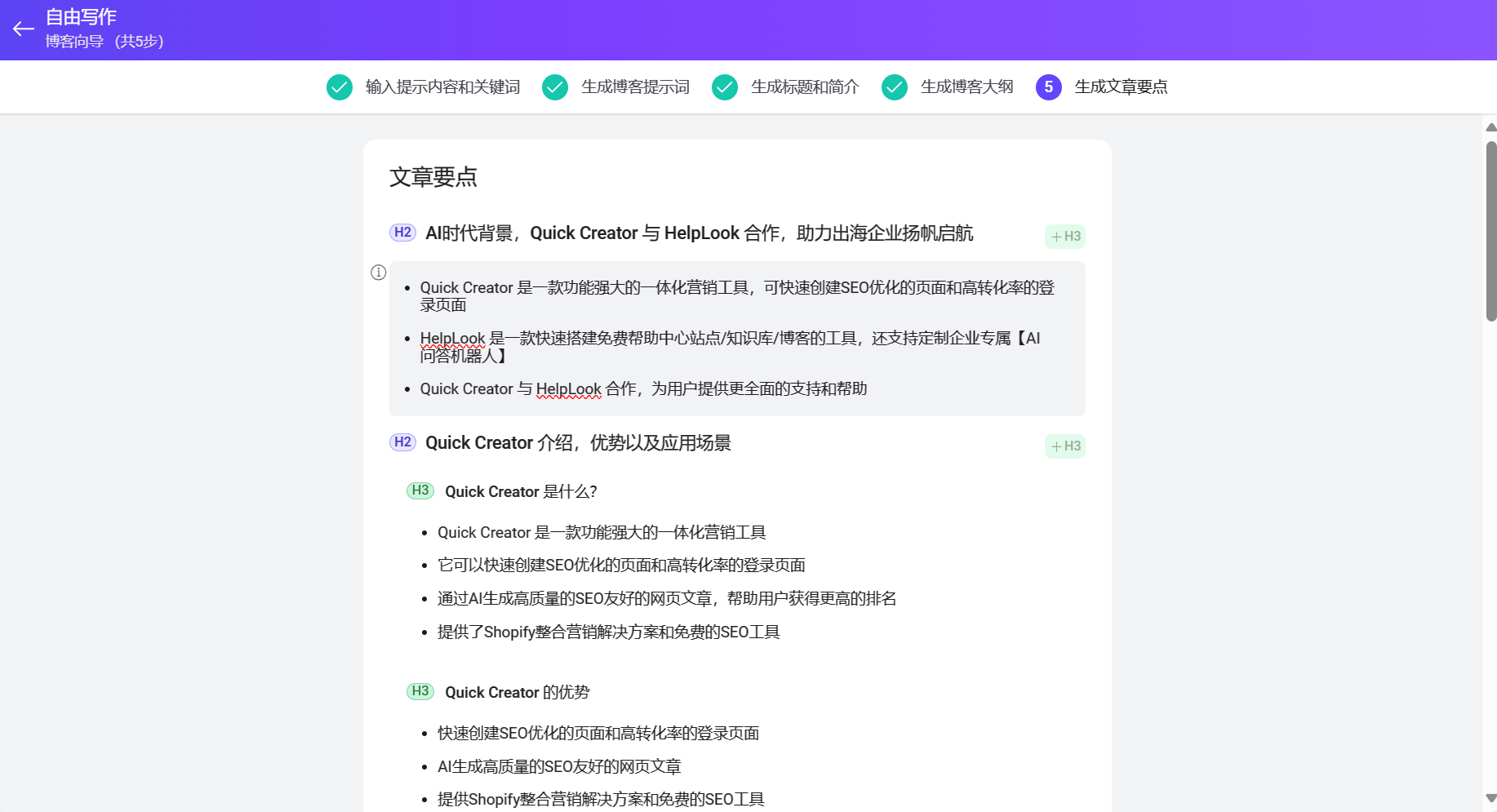This screenshot has height=812, width=1497.
Task: Click H2 badge for Quick Creator 介绍 heading
Action: click(402, 442)
